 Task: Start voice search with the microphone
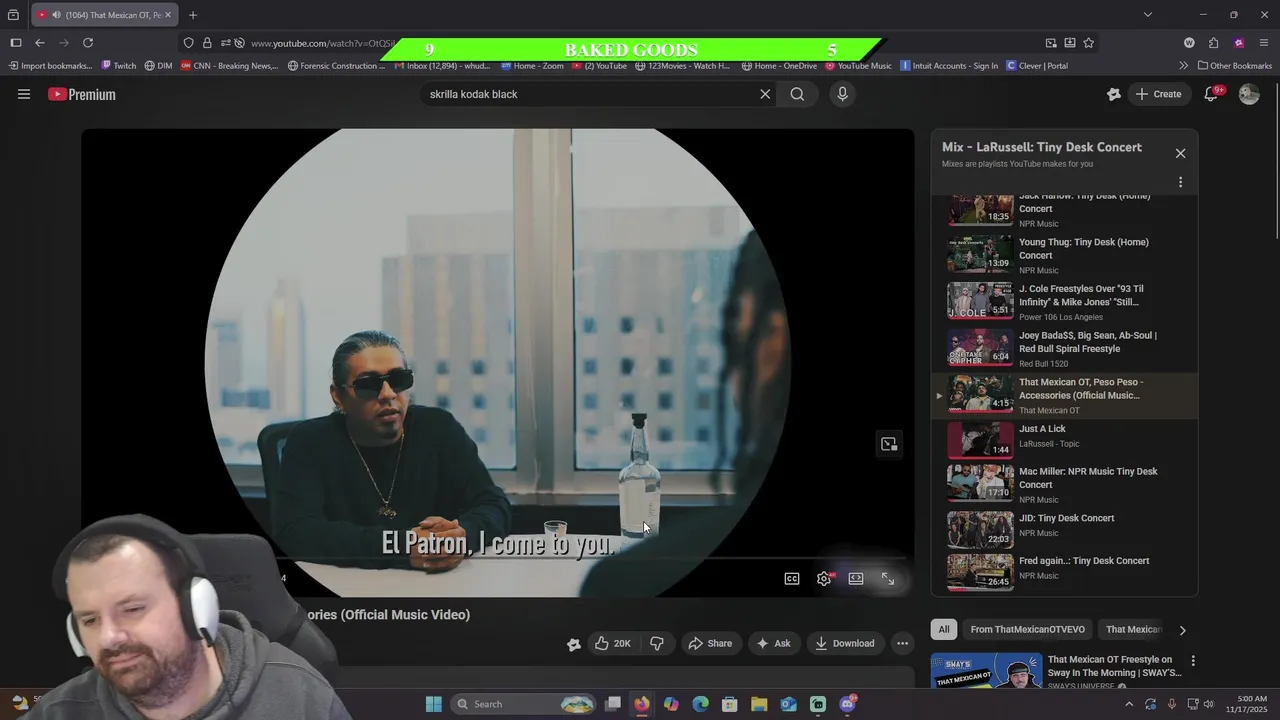click(x=842, y=94)
